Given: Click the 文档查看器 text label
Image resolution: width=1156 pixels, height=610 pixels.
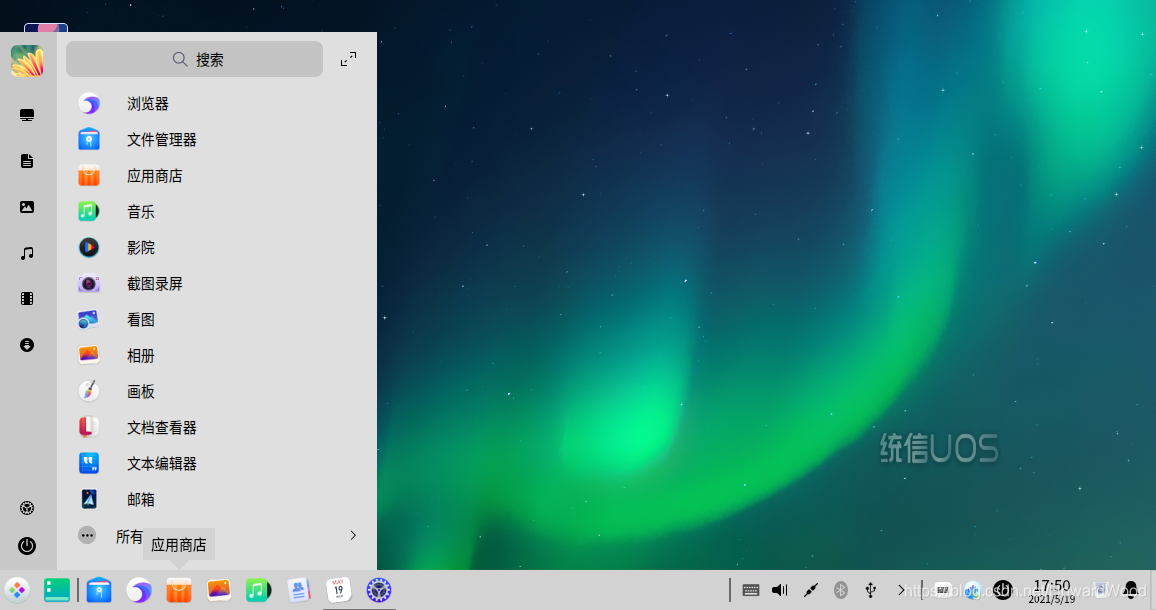Looking at the screenshot, I should pos(161,428).
